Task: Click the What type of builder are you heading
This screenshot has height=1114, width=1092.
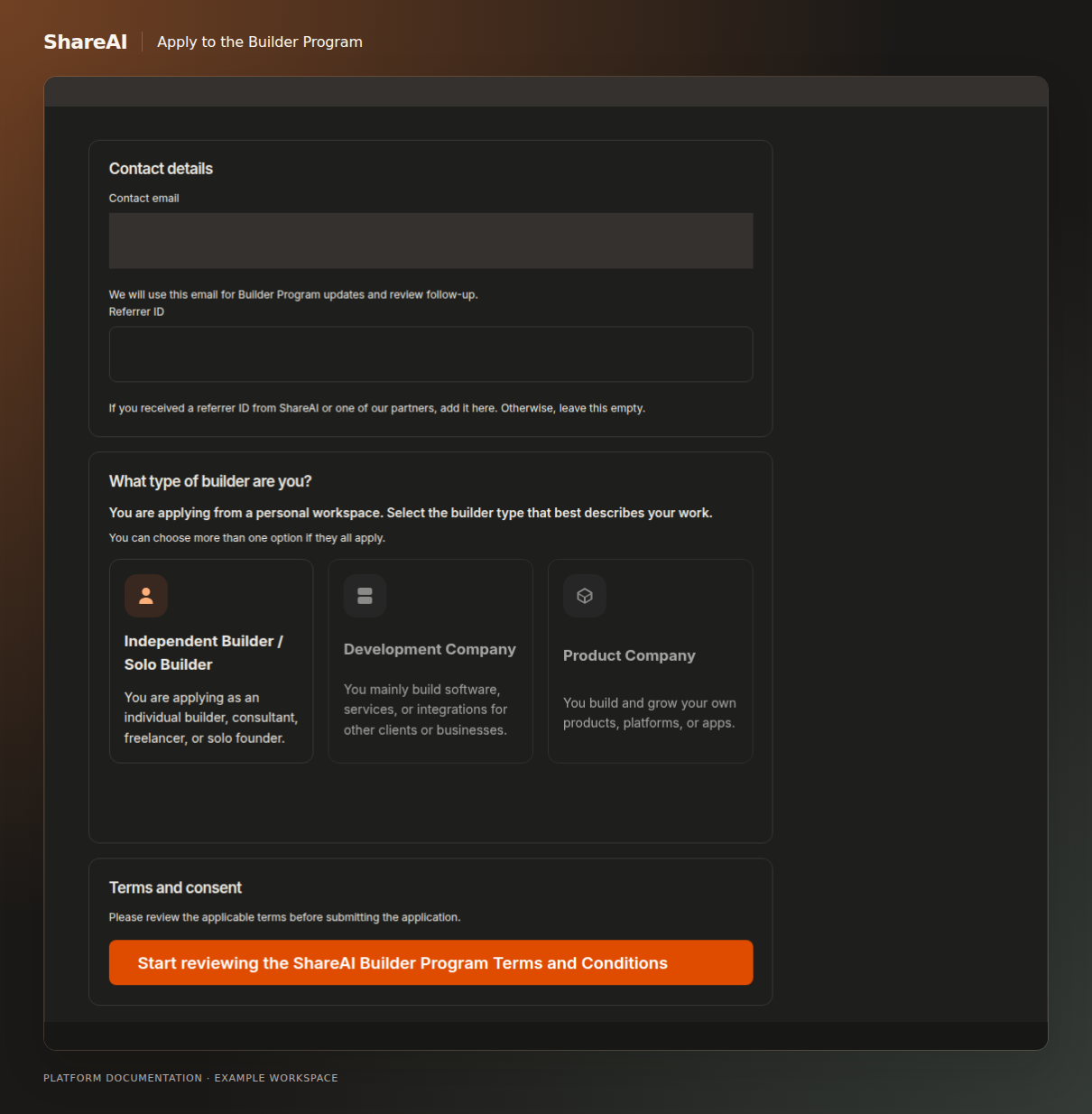Action: coord(210,481)
